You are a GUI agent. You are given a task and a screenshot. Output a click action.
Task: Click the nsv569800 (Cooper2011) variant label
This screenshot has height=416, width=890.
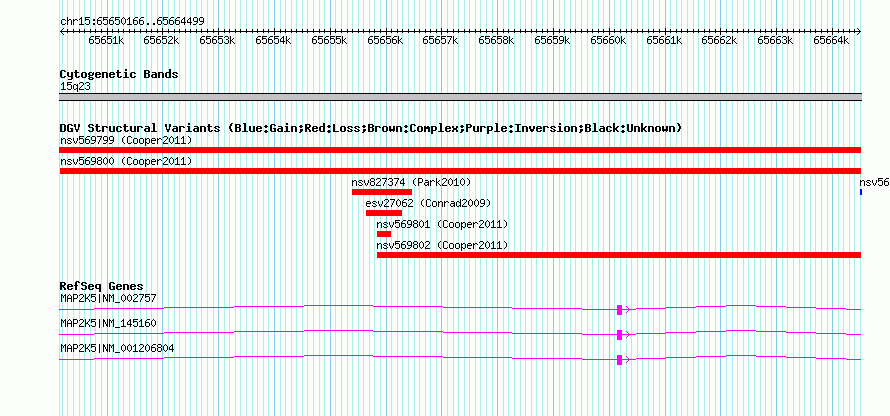(126, 162)
